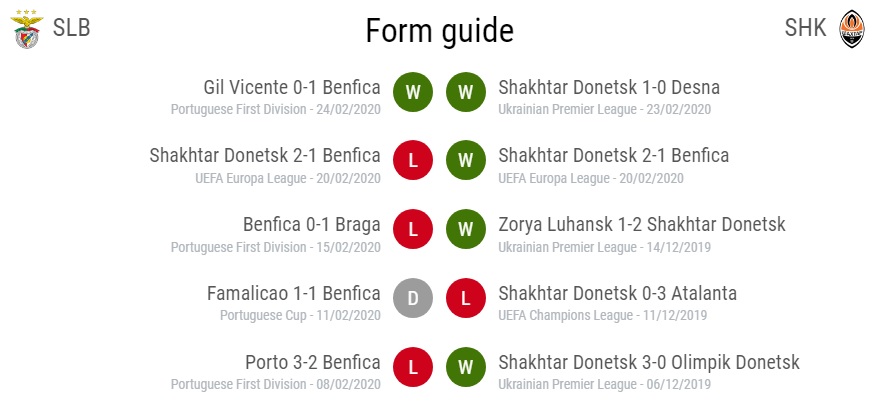885x411 pixels.
Task: Click the Shakhtar Donetsk club crest logo
Action: 852,29
